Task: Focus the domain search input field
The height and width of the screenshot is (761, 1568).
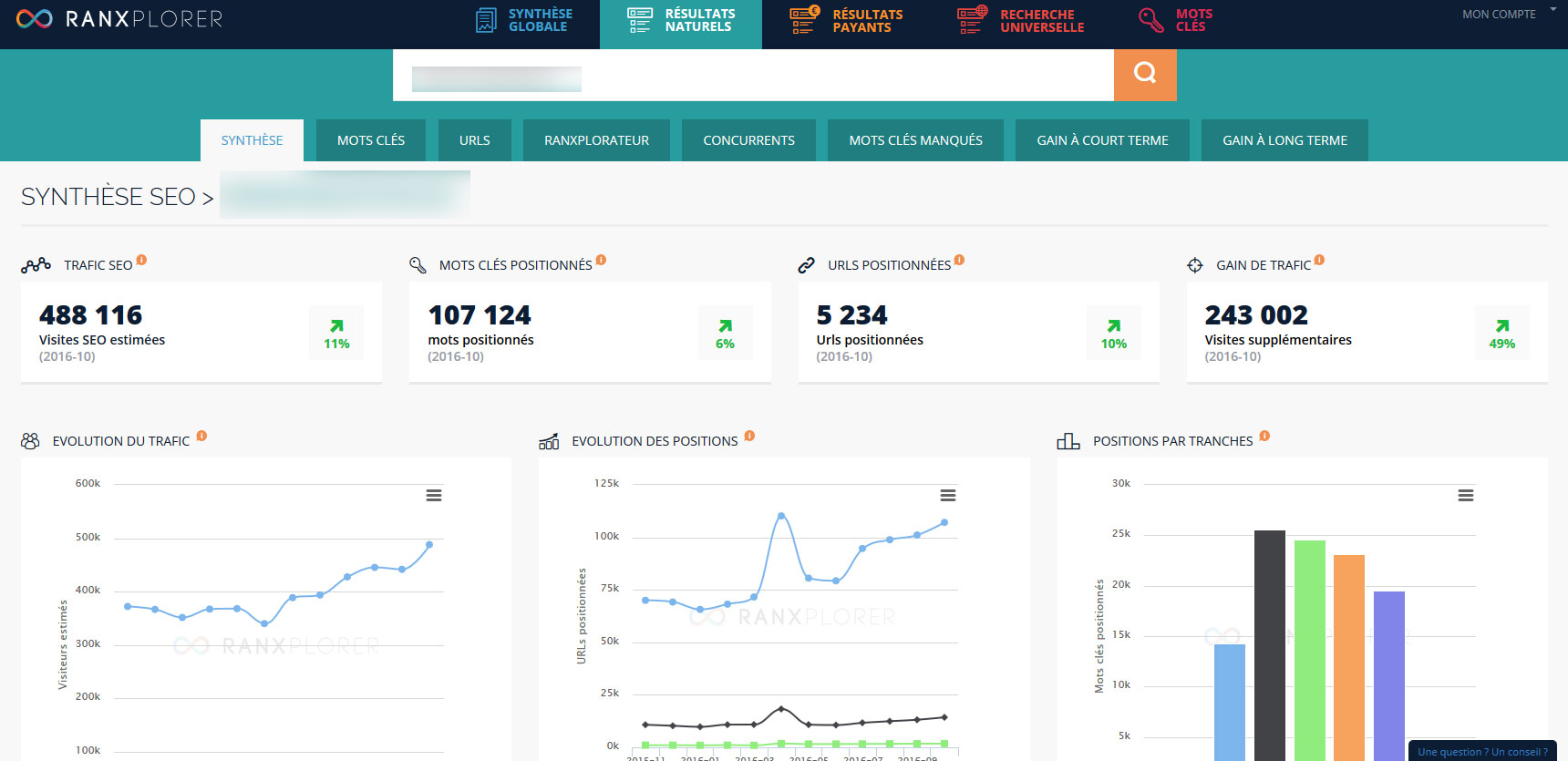Action: click(x=753, y=75)
